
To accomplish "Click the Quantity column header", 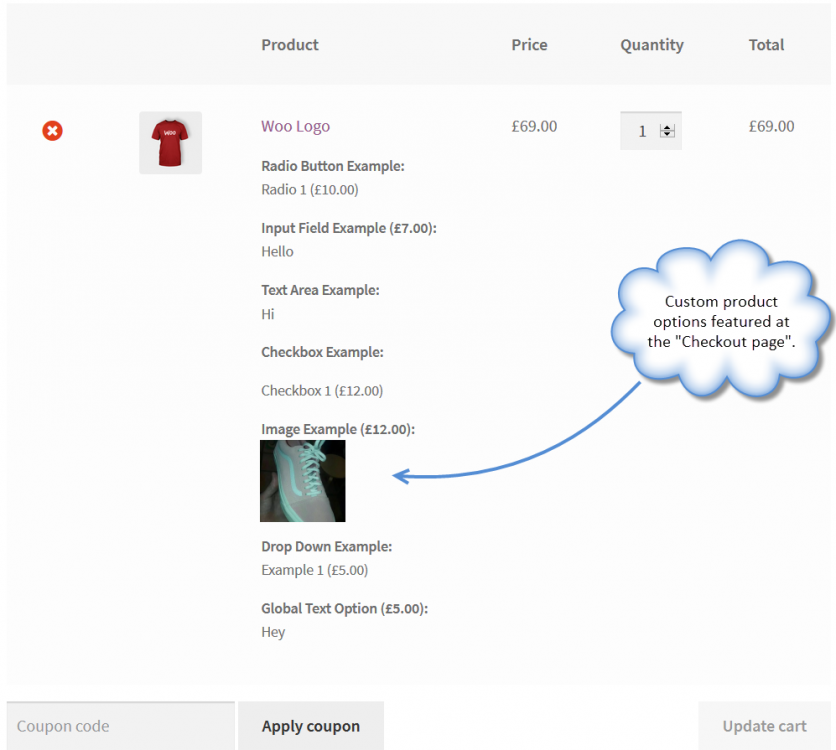I will 652,45.
